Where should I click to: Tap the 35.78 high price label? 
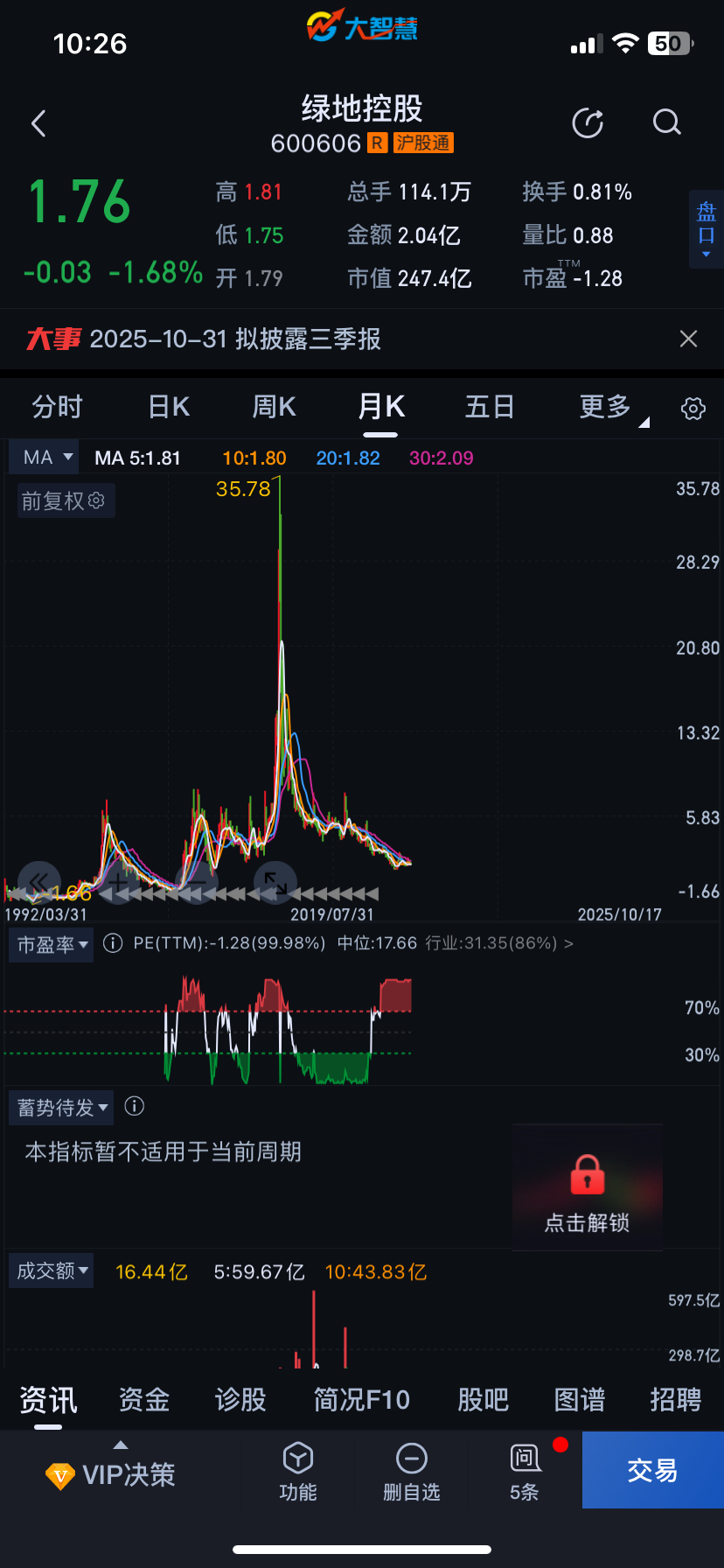[243, 489]
